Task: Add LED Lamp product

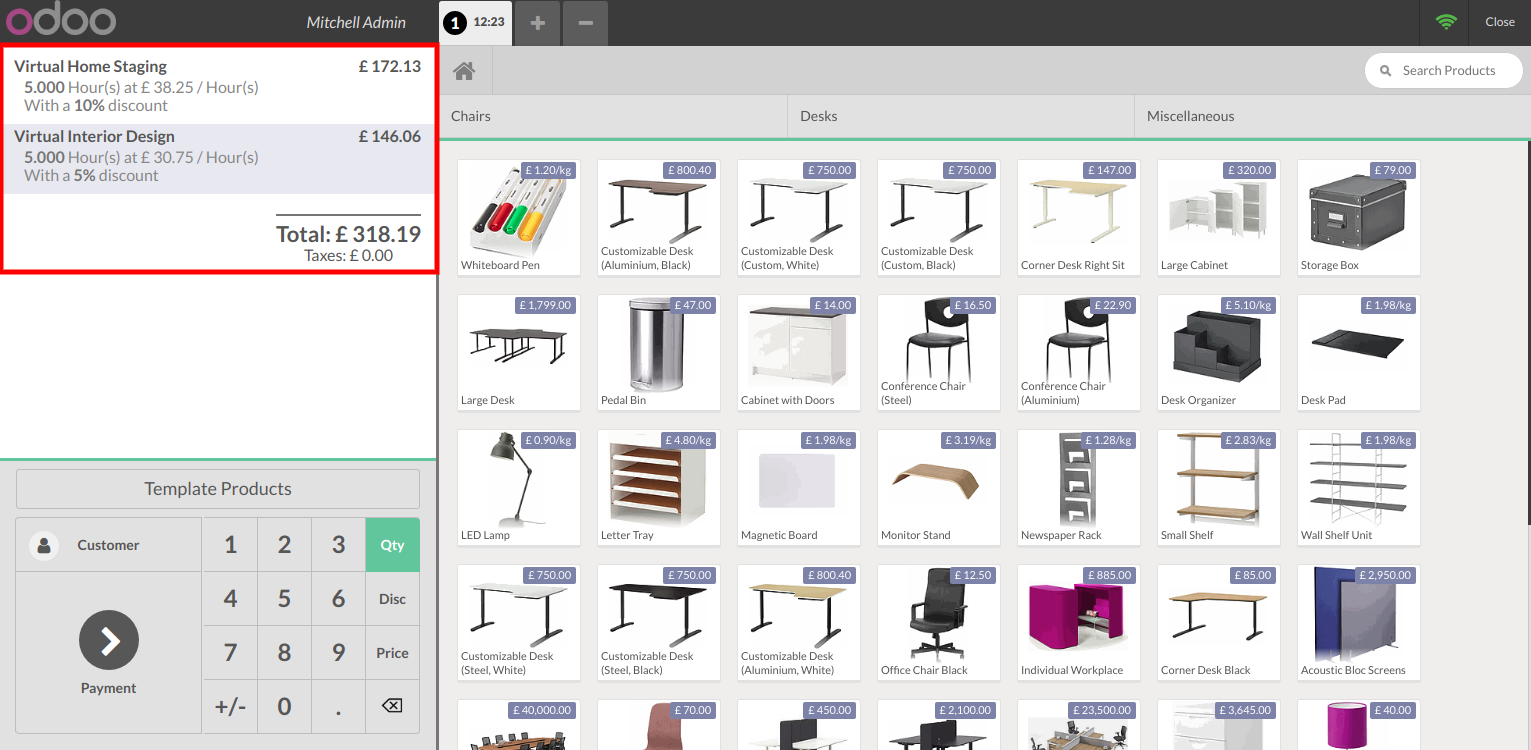Action: point(519,487)
